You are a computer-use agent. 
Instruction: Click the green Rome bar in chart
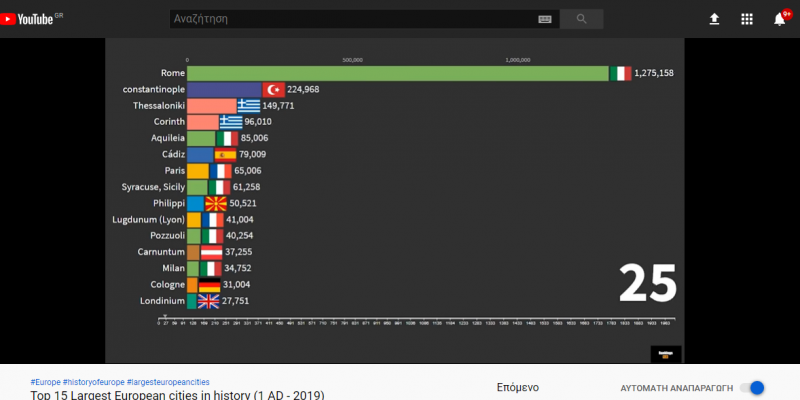(x=397, y=73)
